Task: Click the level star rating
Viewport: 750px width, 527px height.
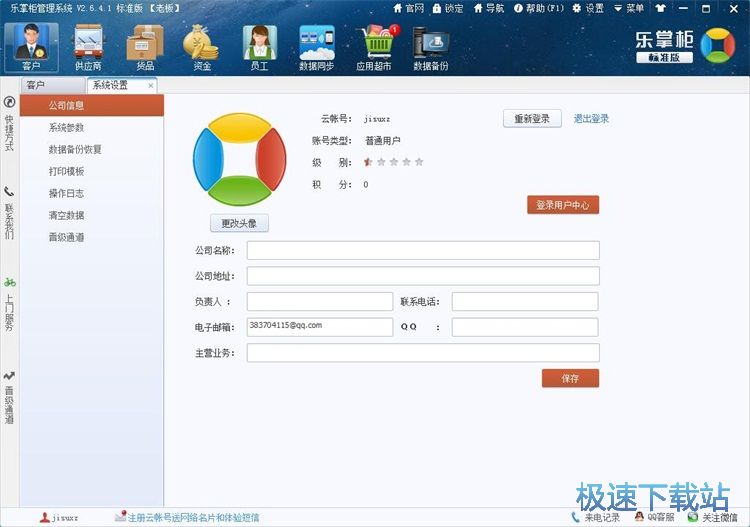Action: pyautogui.click(x=393, y=162)
